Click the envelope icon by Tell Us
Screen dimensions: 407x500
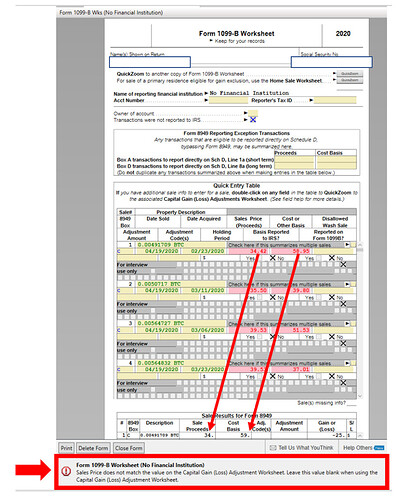[273, 447]
